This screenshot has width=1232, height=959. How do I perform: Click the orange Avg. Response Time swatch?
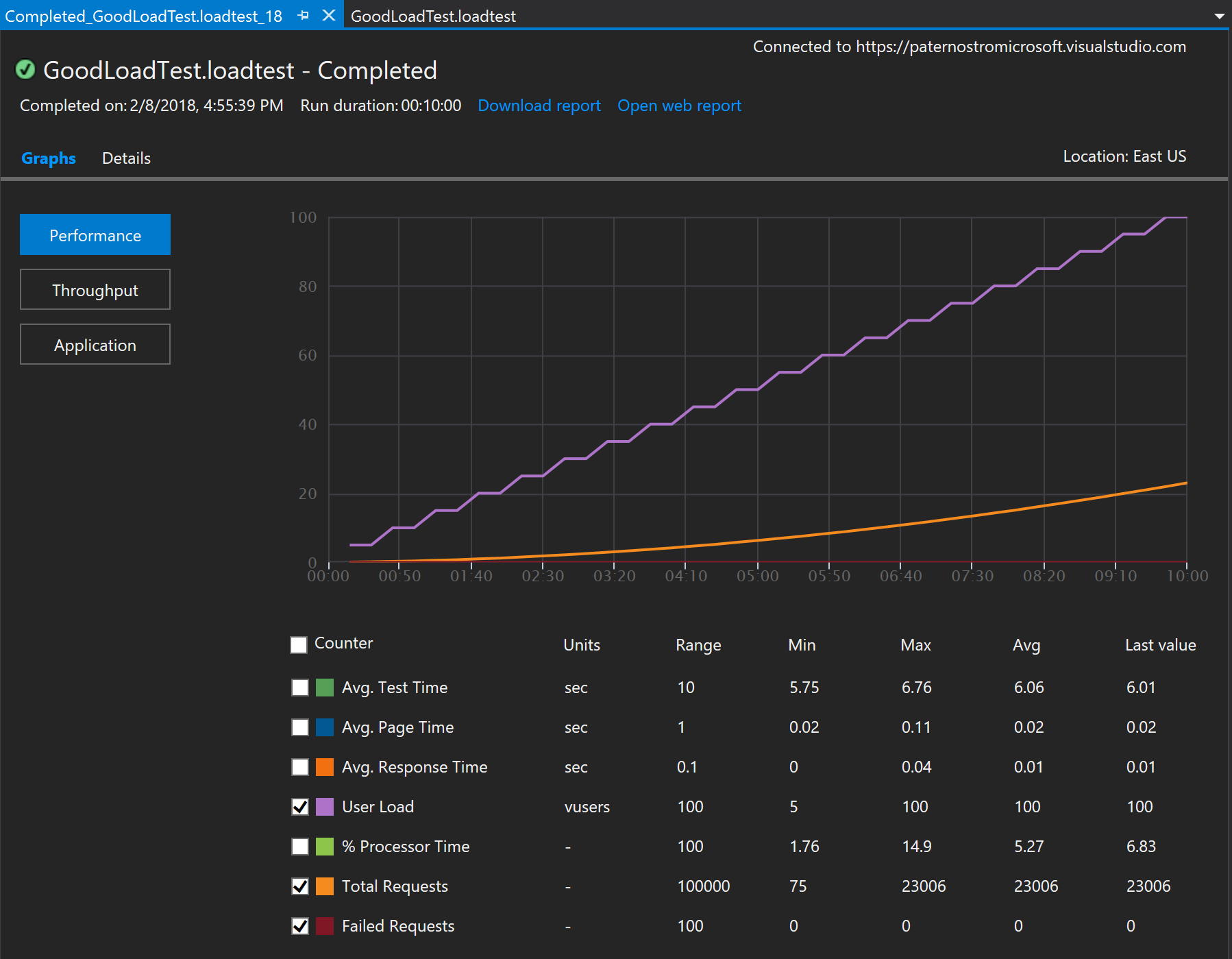(x=325, y=767)
